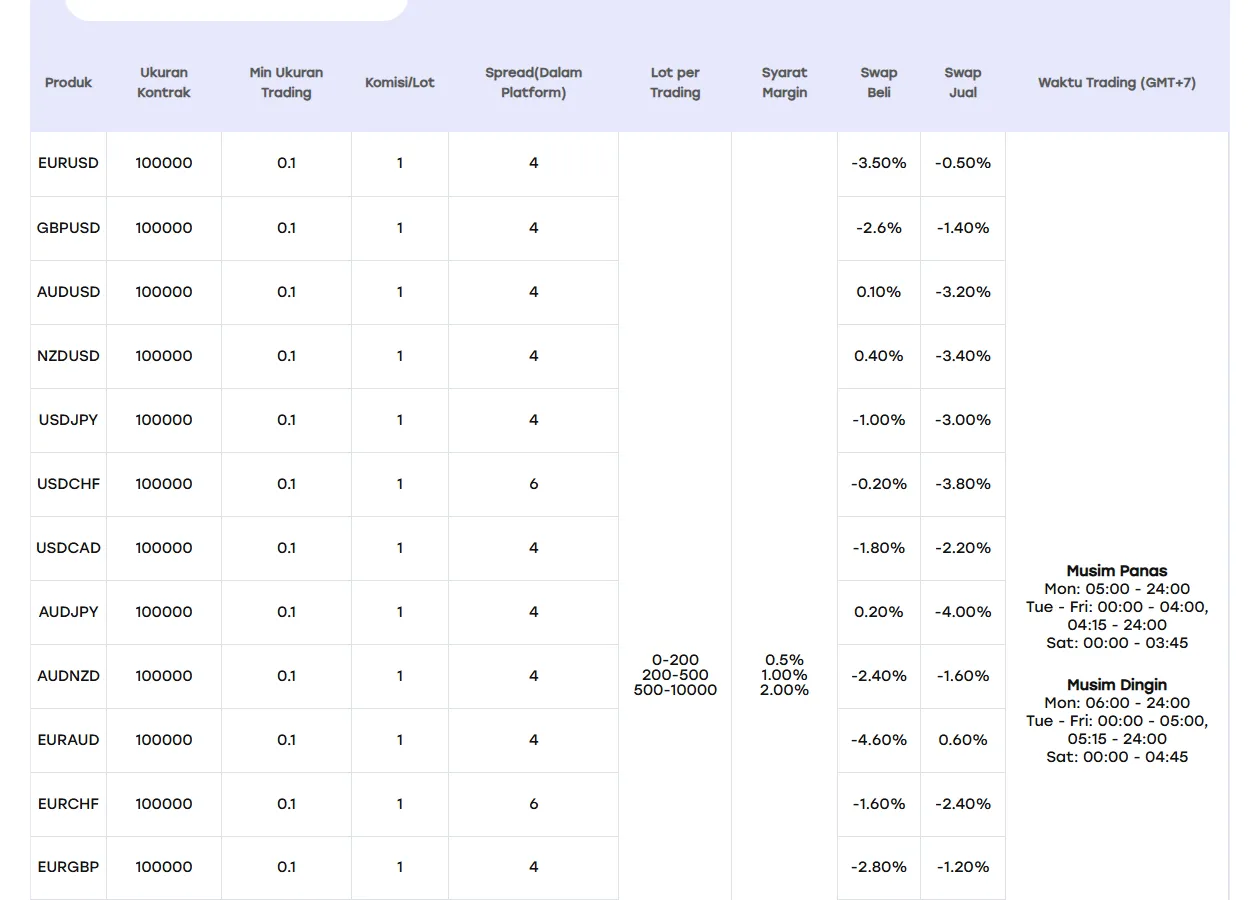This screenshot has height=900, width=1260.
Task: Select the AUDUSD product cell
Action: (68, 292)
